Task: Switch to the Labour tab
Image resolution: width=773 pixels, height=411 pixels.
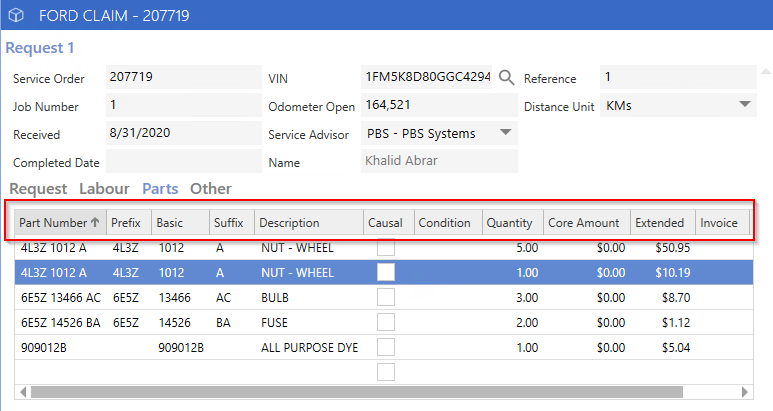Action: [x=104, y=189]
